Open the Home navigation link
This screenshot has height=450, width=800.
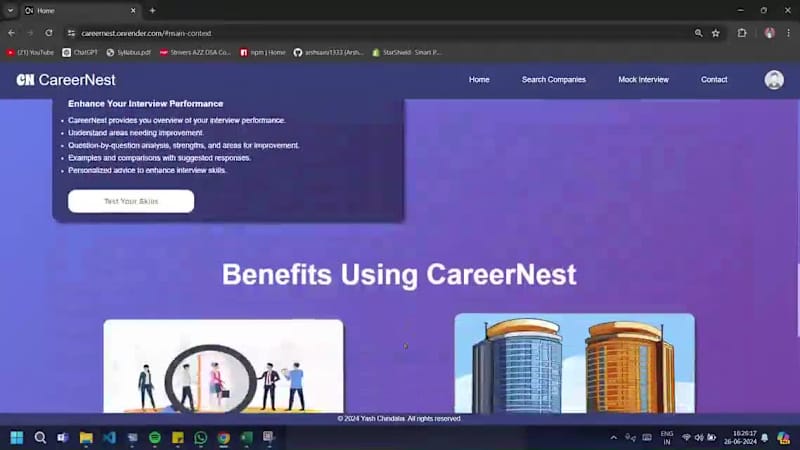(479, 80)
